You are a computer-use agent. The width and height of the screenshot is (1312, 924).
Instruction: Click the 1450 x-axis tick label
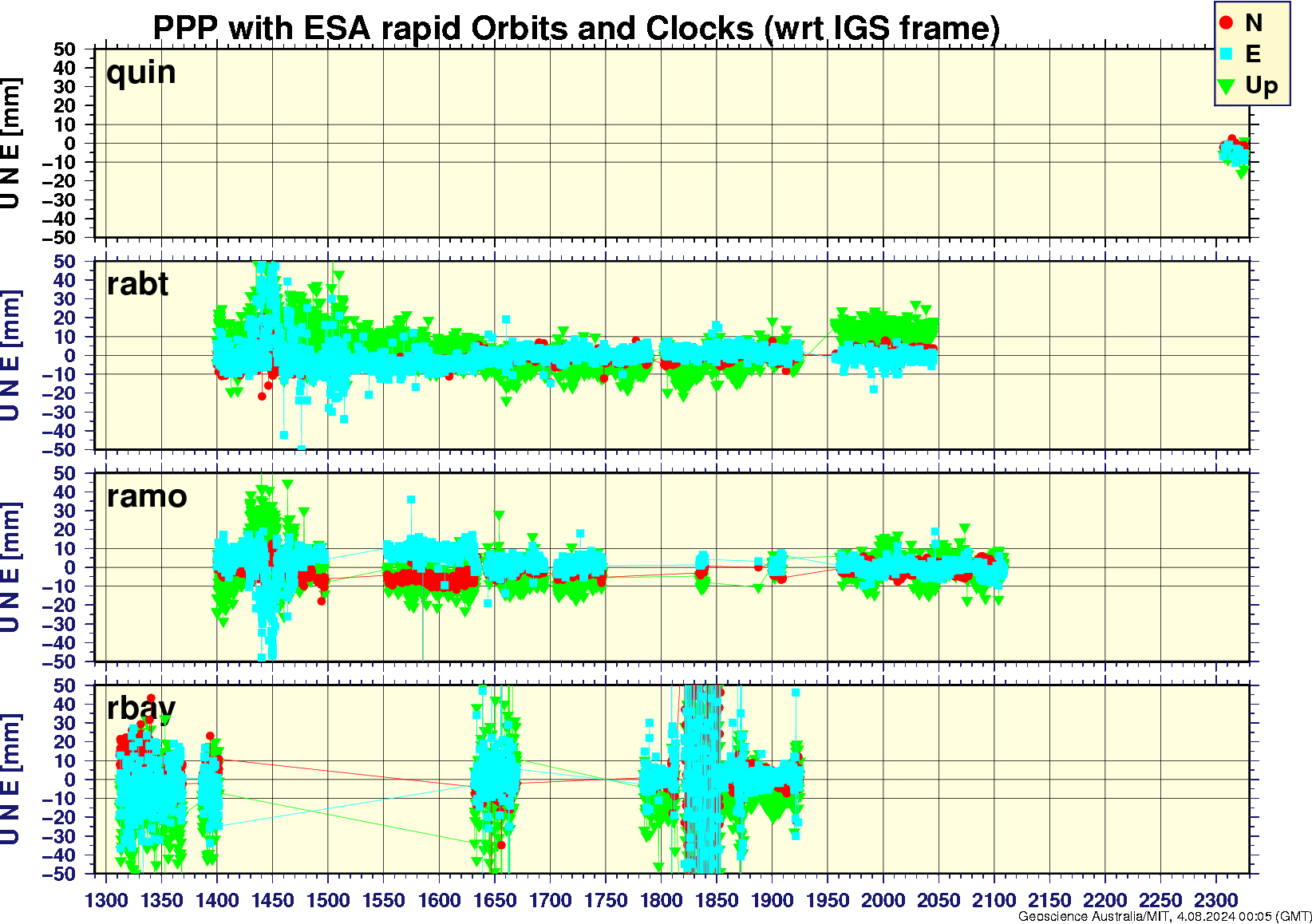272,900
